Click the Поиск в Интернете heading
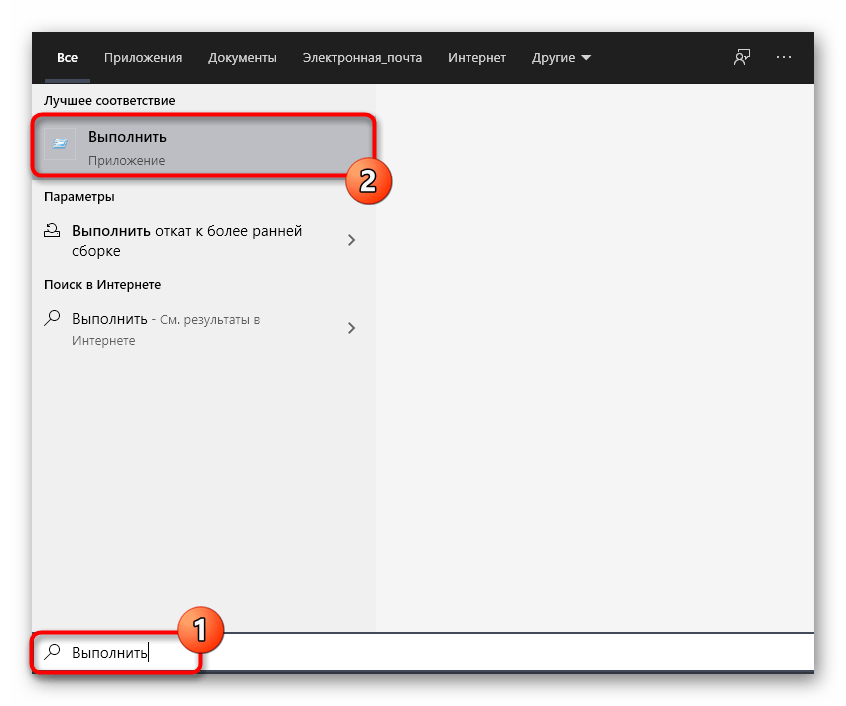The width and height of the screenshot is (846, 706). [103, 284]
